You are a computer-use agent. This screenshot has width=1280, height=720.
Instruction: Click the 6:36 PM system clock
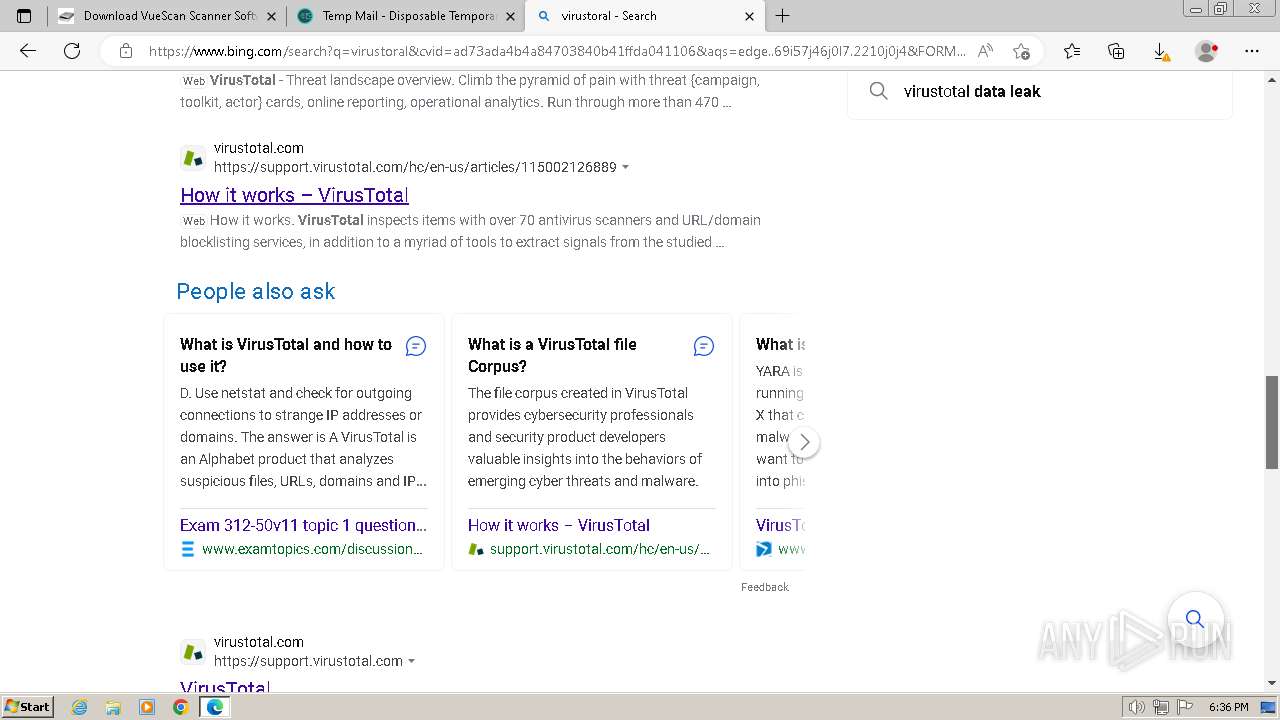pyautogui.click(x=1228, y=707)
